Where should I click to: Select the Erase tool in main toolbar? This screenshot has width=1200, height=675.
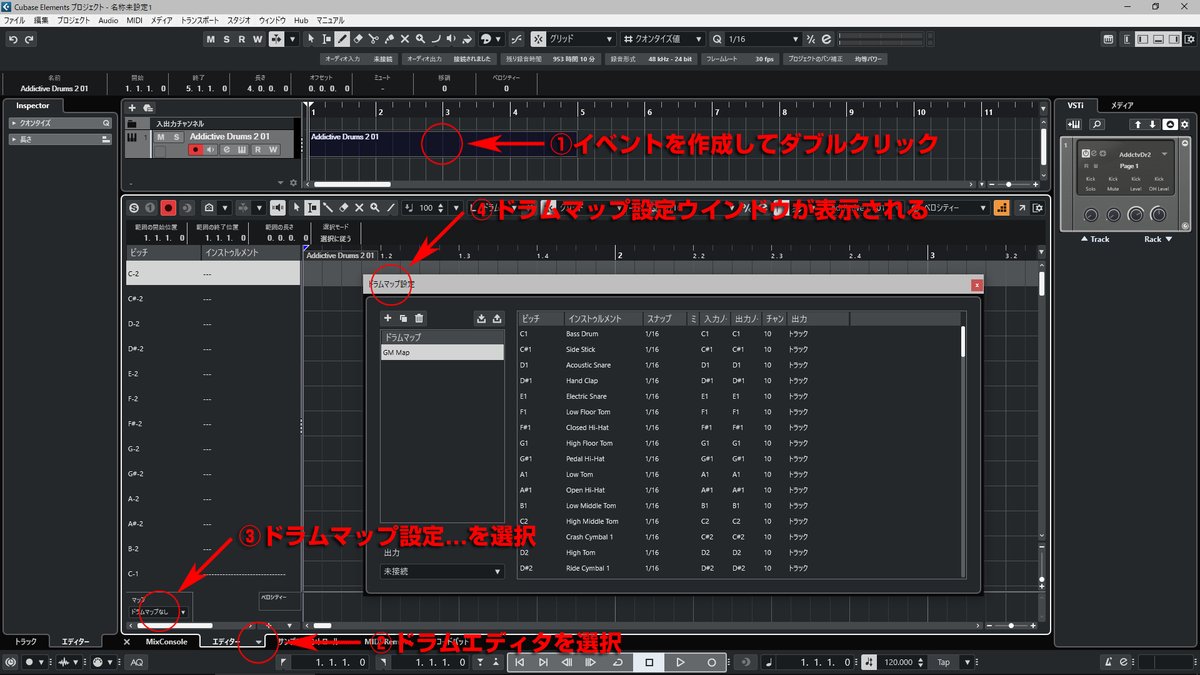coord(357,39)
